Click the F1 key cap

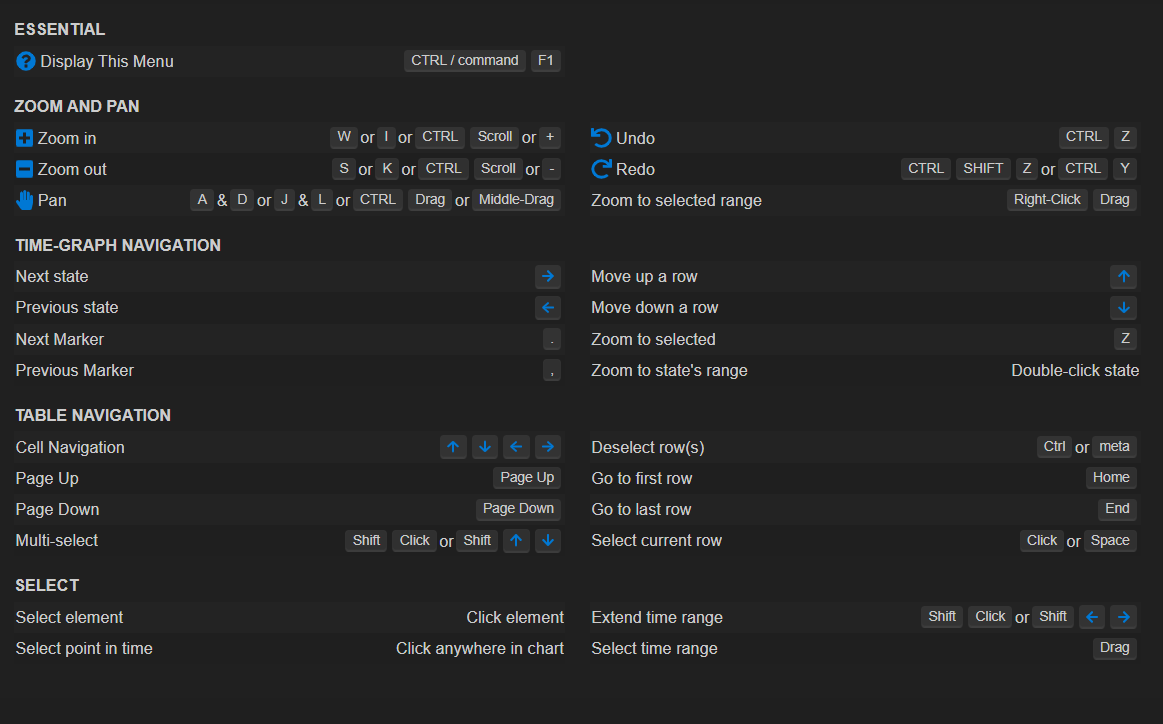546,61
